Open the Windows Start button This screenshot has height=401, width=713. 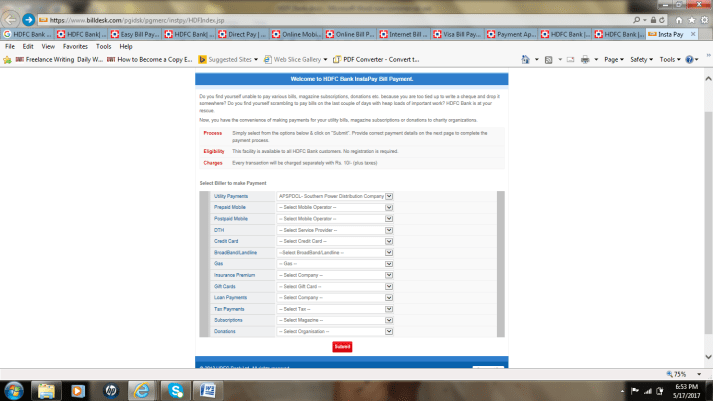(14, 391)
